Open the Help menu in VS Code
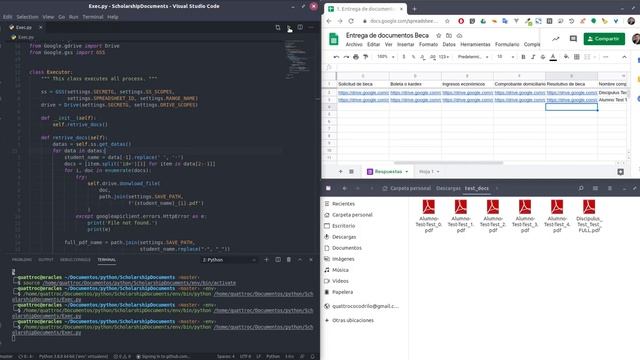 113,17
